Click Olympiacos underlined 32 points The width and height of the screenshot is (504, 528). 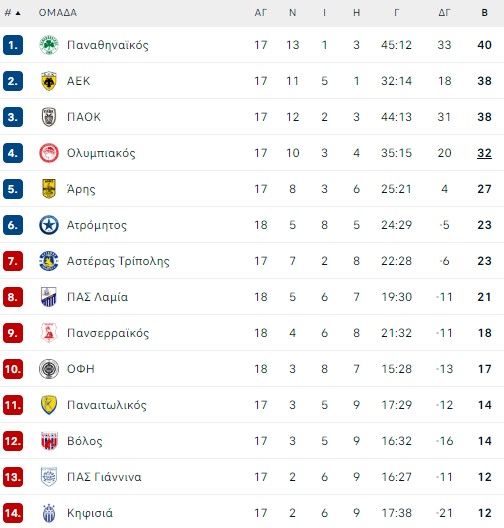pos(484,153)
